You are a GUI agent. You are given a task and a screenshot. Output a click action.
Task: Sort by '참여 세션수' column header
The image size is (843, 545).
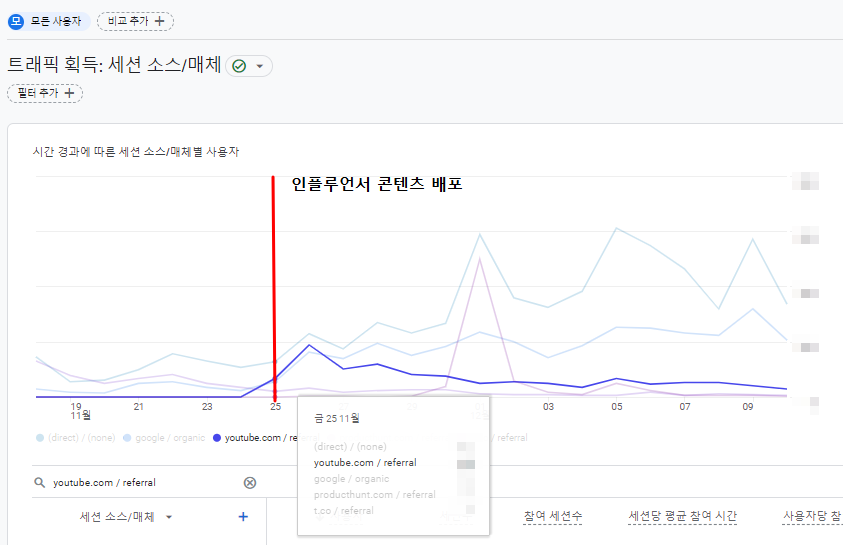553,516
